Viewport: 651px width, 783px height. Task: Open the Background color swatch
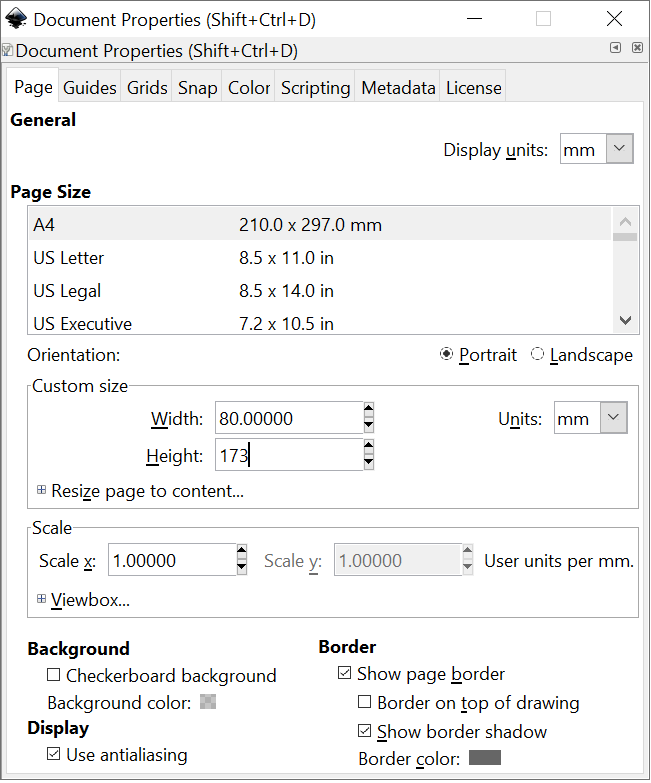point(208,702)
